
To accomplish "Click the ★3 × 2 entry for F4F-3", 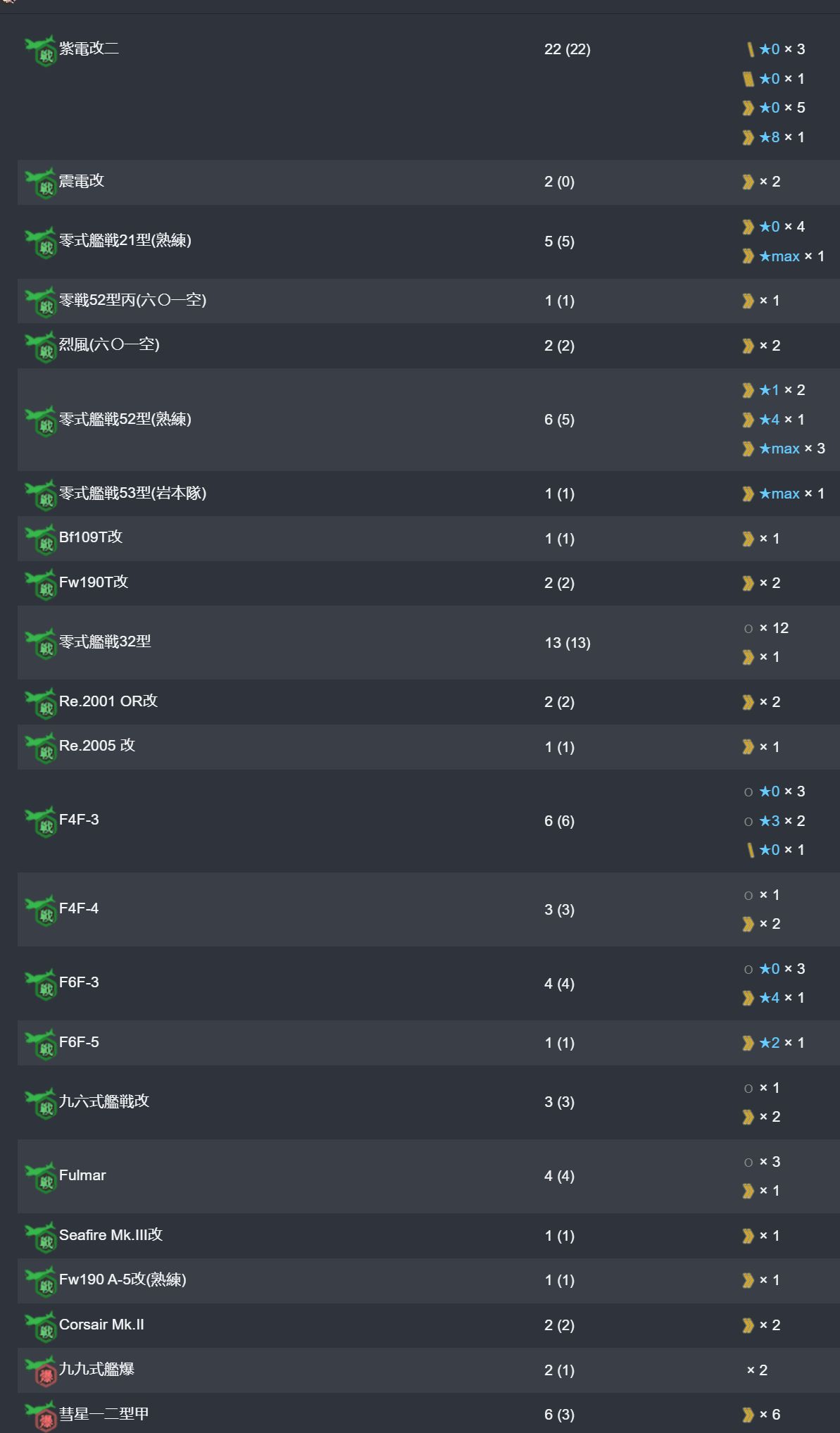I will [x=775, y=821].
